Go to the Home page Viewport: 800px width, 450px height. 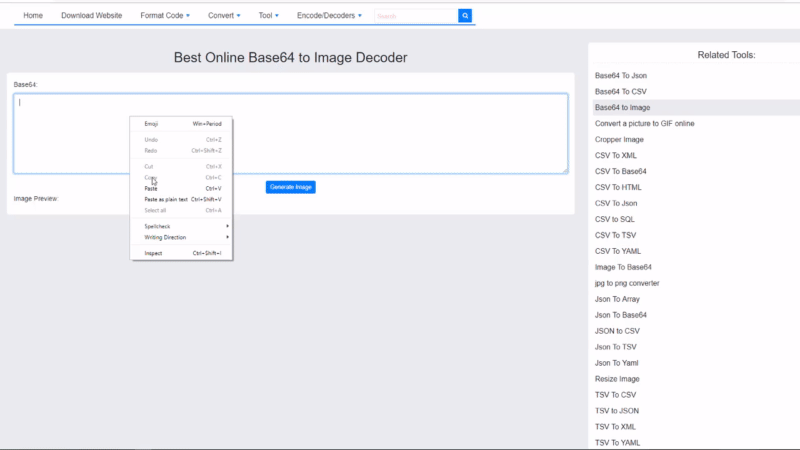[33, 16]
